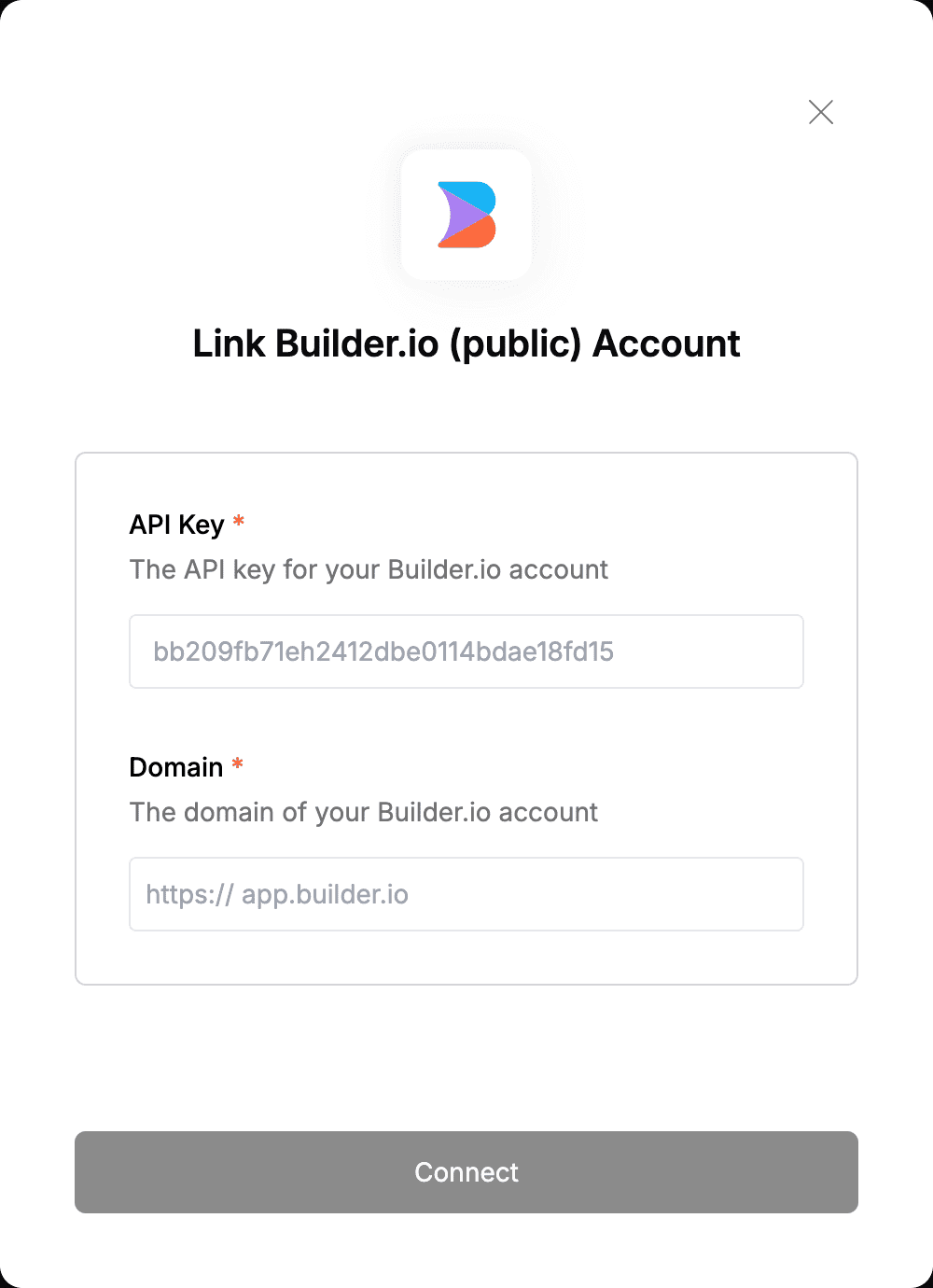Click the domain description text
The image size is (933, 1288).
tap(364, 812)
